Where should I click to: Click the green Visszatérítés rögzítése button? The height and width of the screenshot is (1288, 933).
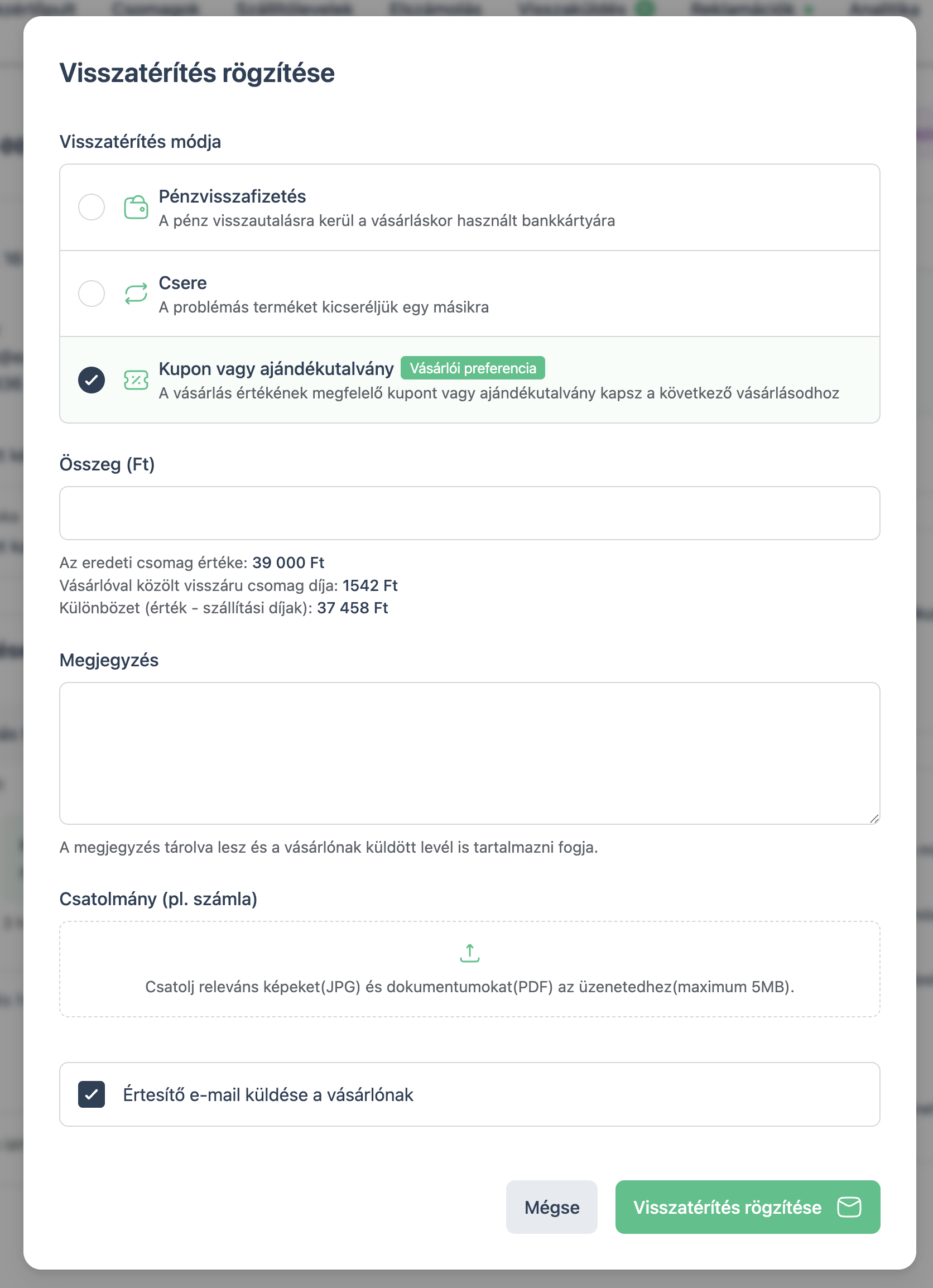(748, 1207)
